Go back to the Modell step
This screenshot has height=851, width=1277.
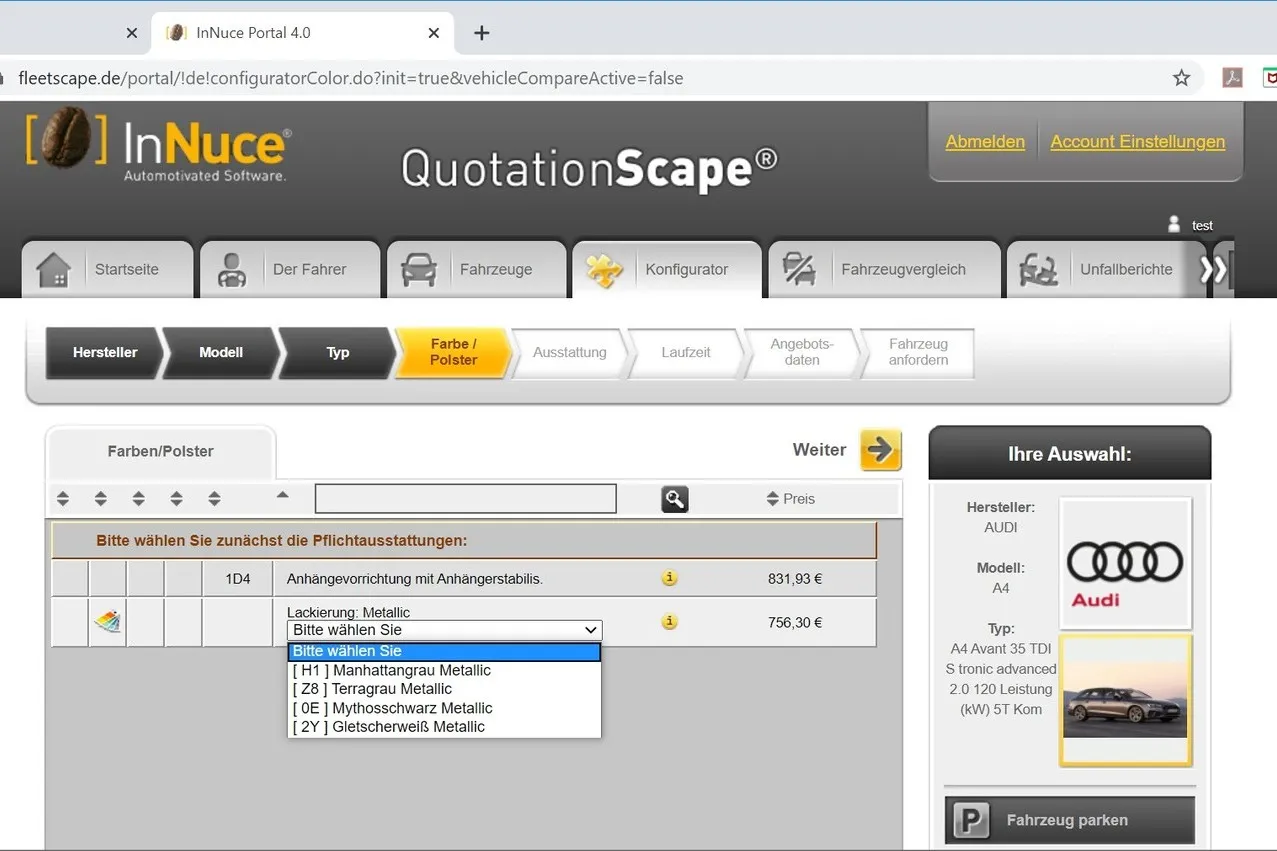tap(221, 352)
